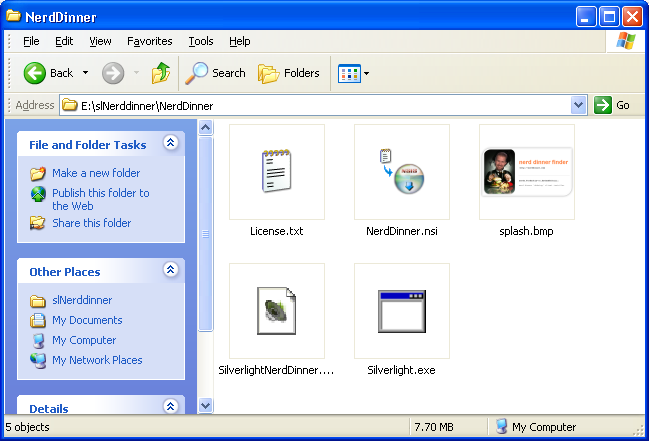Screen dimensions: 649x441
Task: Collapse the Other Places panel
Action: [x=171, y=270]
